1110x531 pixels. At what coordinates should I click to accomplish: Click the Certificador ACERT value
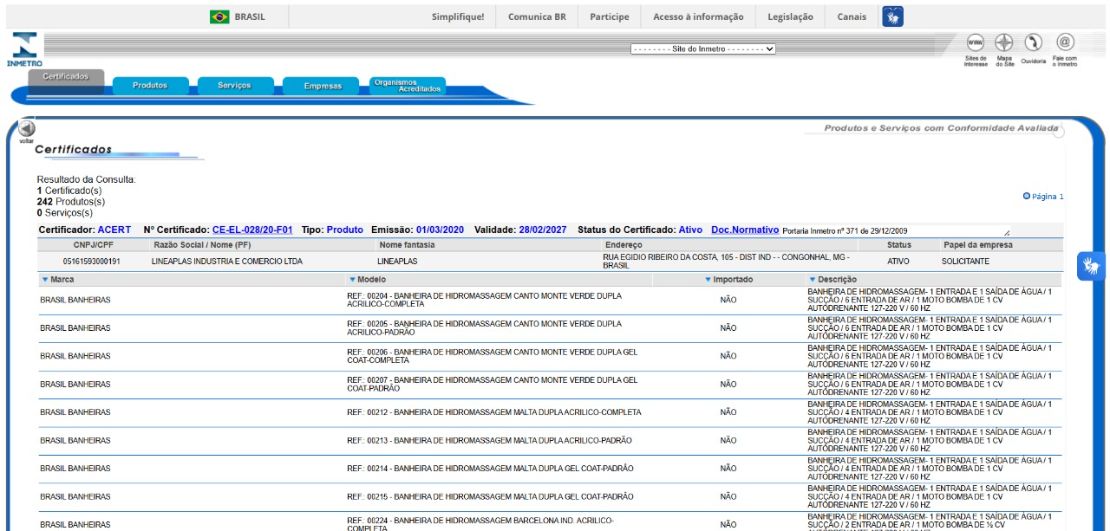click(x=114, y=230)
